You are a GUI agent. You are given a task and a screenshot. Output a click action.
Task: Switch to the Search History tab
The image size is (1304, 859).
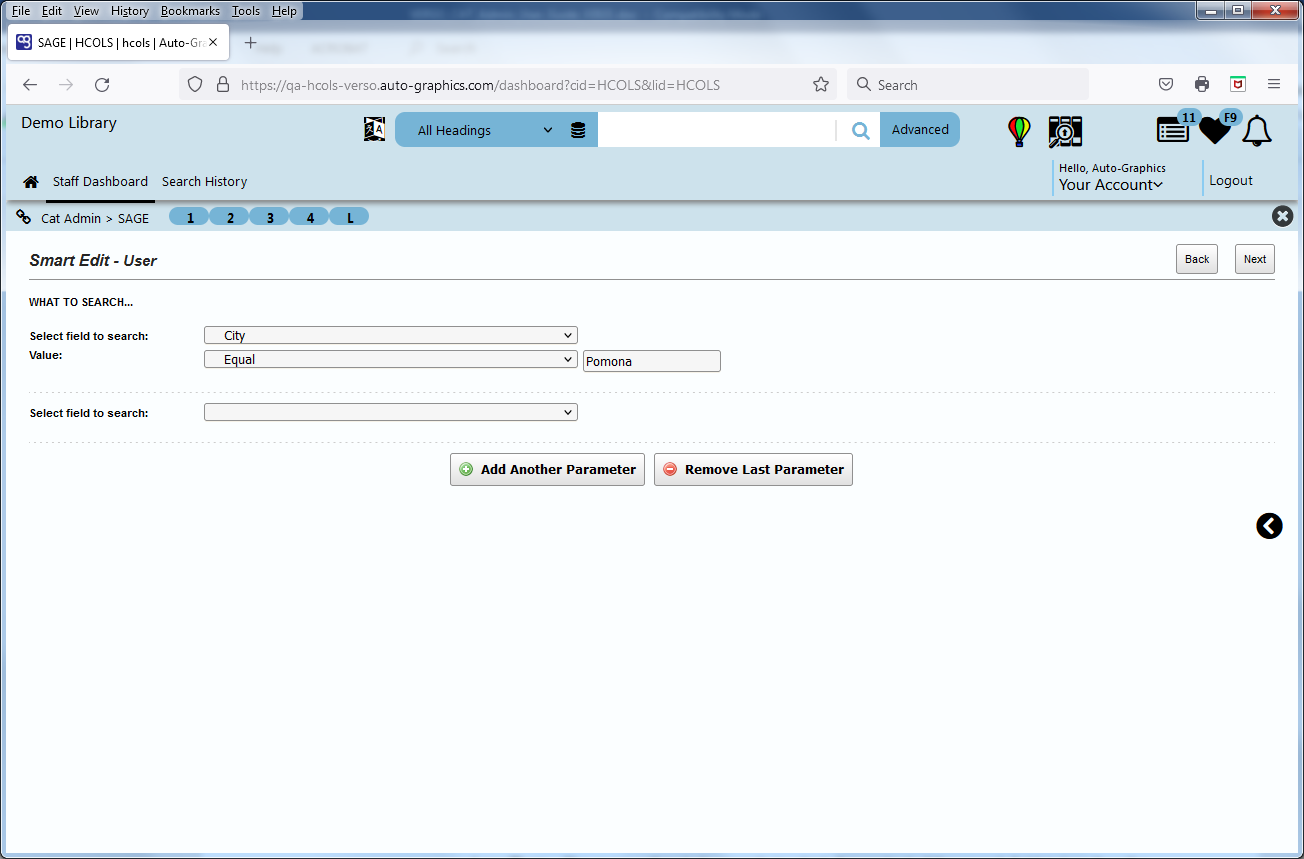[204, 182]
